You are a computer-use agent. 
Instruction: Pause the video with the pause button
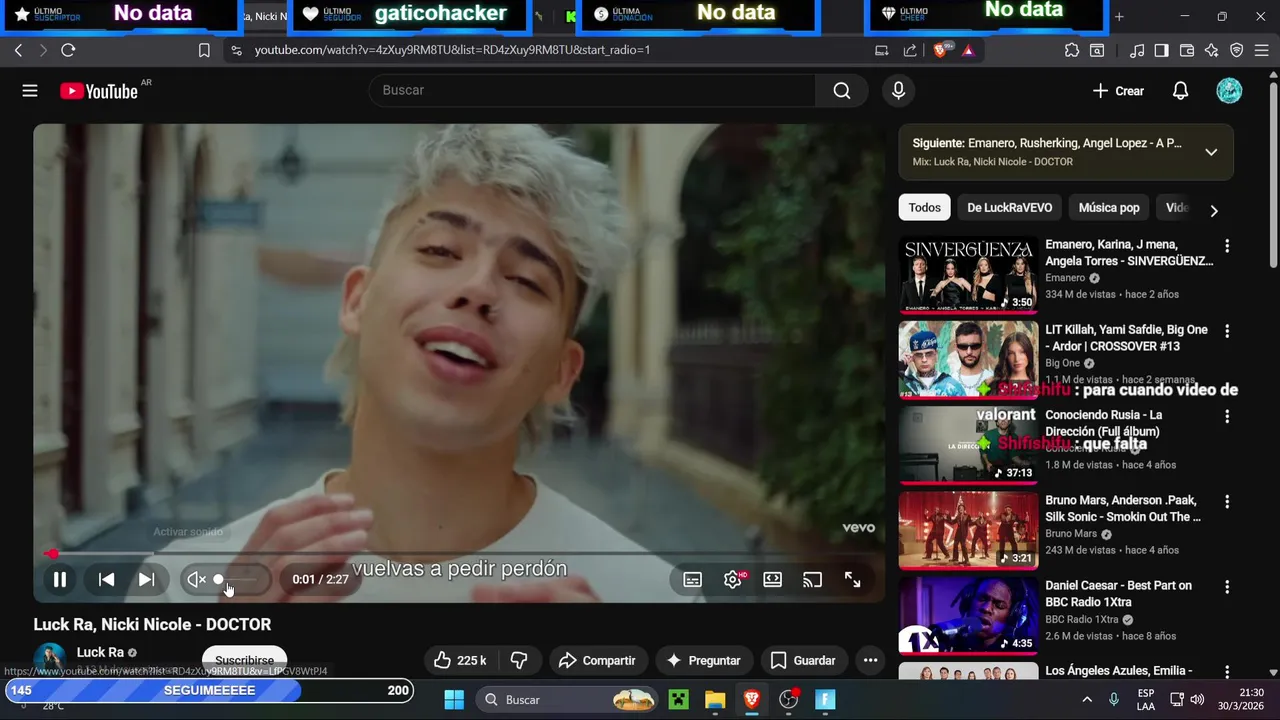click(x=60, y=579)
